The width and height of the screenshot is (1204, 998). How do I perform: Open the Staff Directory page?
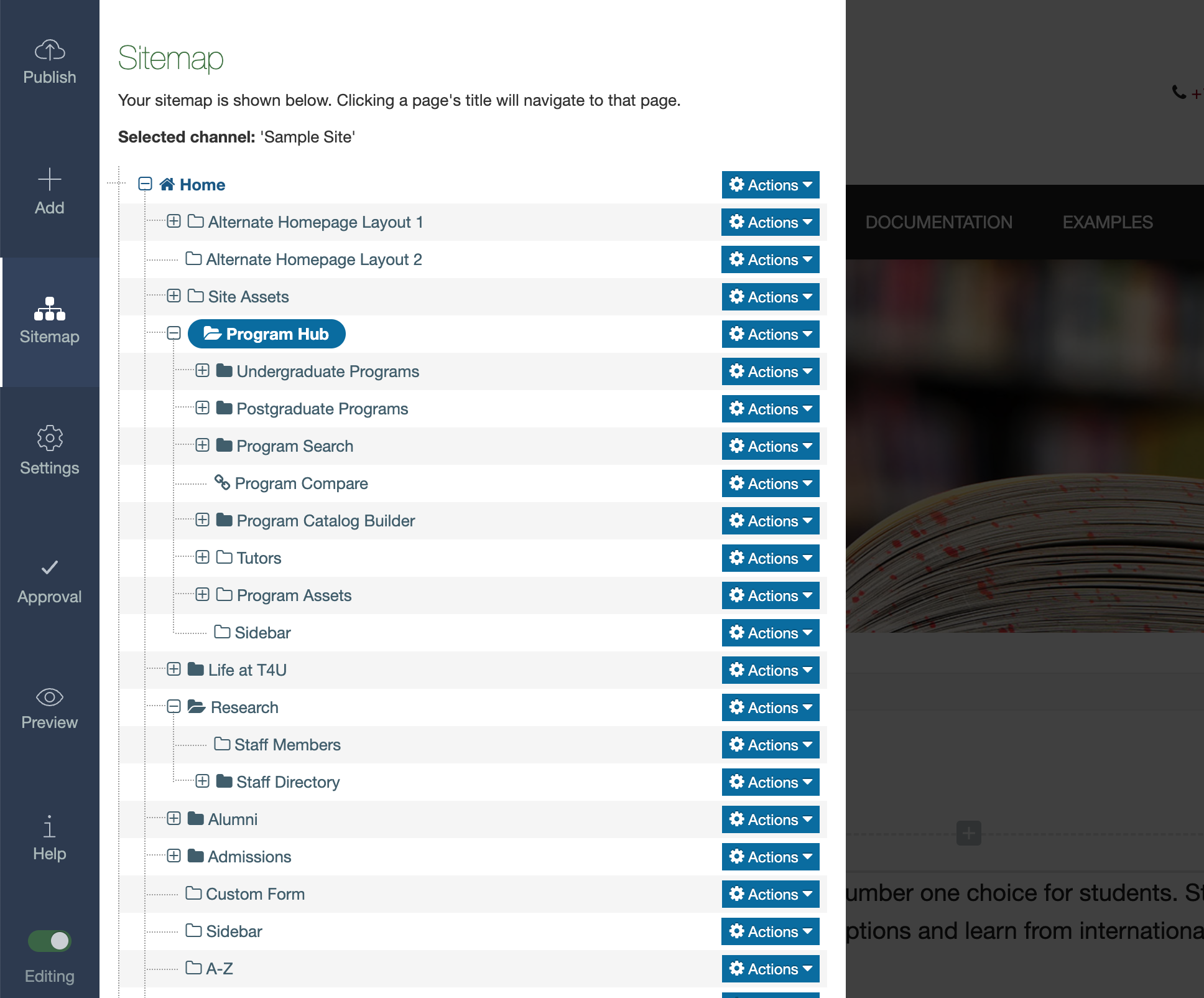coord(288,782)
